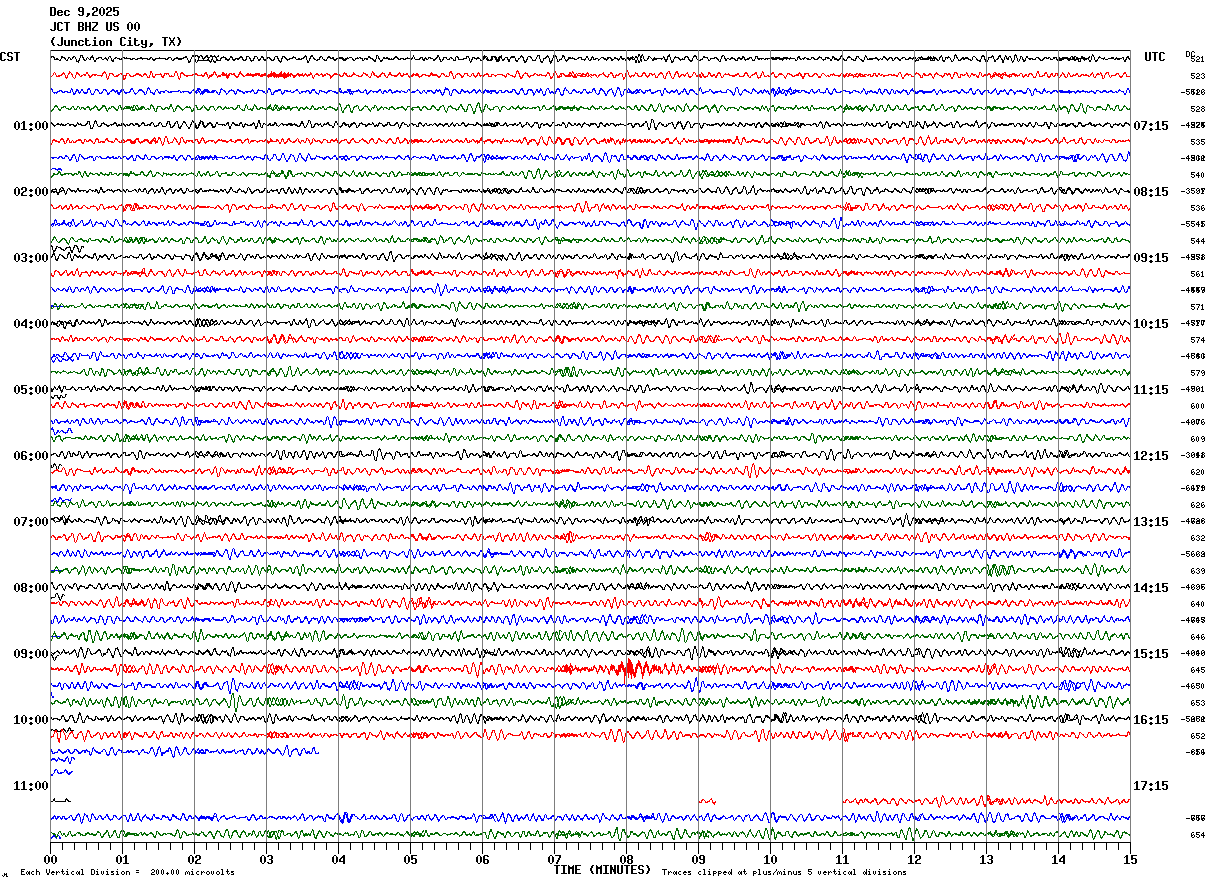The height and width of the screenshot is (886, 1210).
Task: Click the DC offset value 646
Action: [x=1197, y=637]
